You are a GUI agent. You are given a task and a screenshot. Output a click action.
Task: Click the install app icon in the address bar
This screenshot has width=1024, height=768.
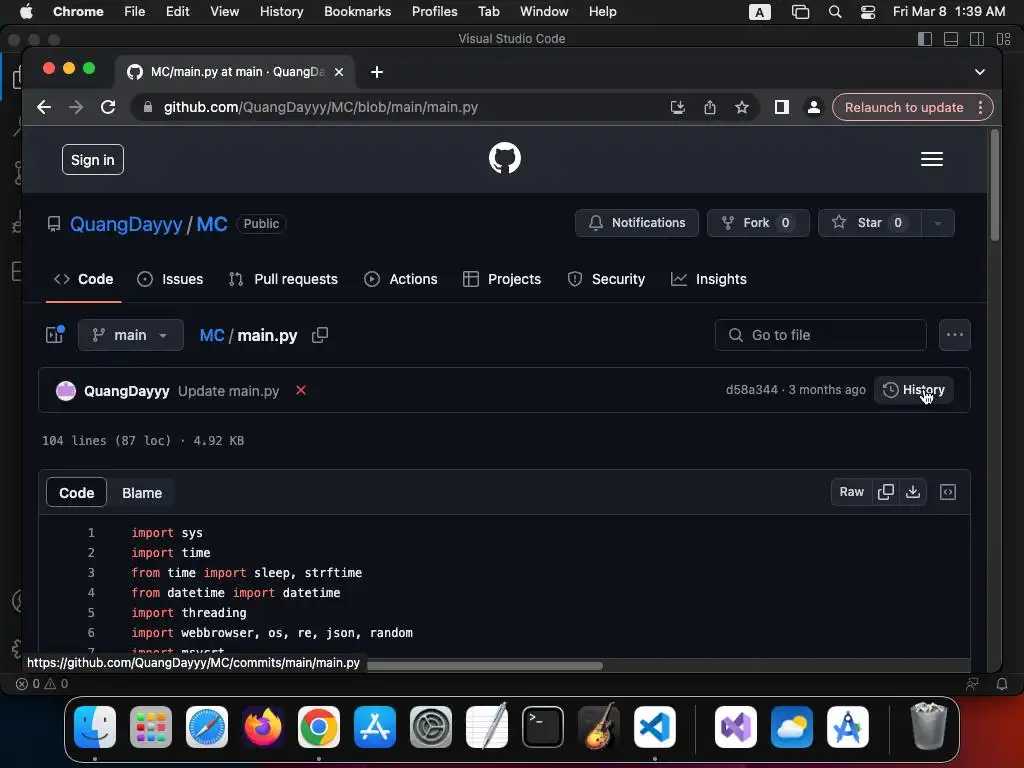[x=678, y=107]
